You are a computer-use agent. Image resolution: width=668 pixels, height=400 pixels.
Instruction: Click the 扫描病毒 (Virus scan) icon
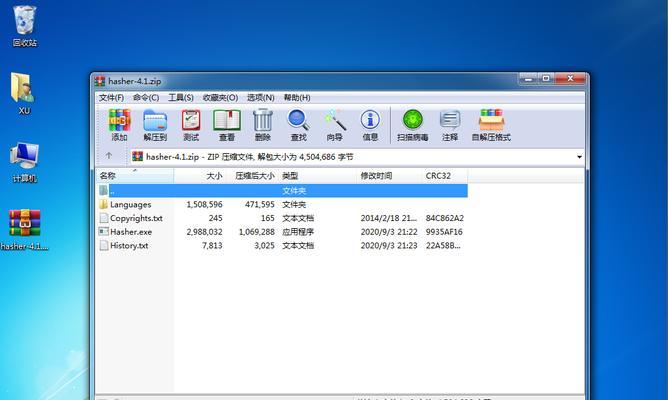point(413,121)
